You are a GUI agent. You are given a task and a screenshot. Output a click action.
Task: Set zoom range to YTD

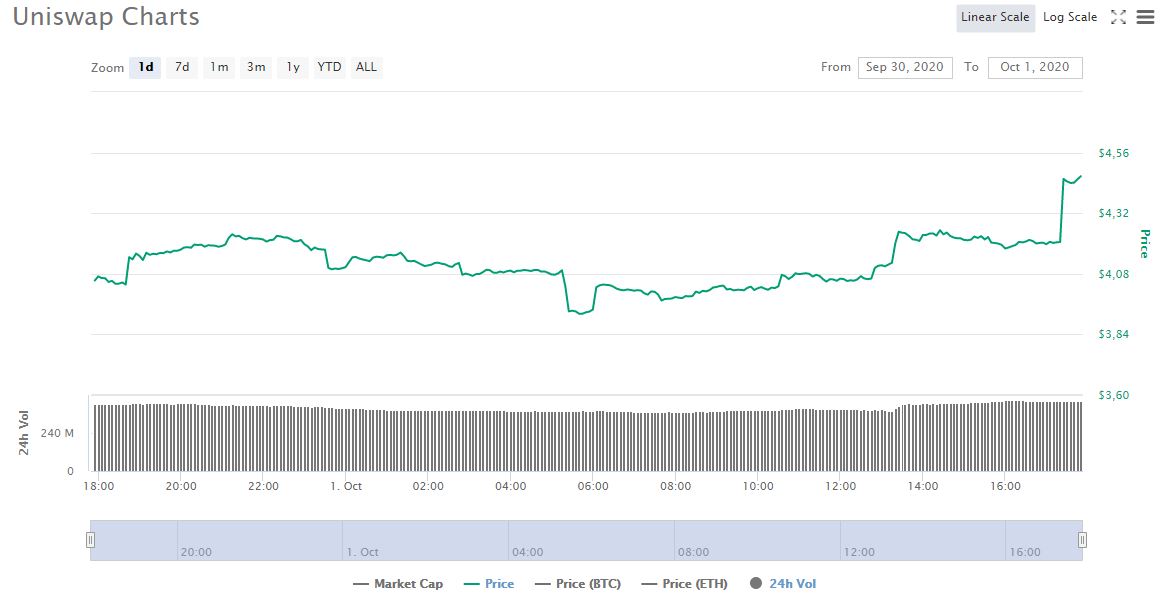coord(329,67)
